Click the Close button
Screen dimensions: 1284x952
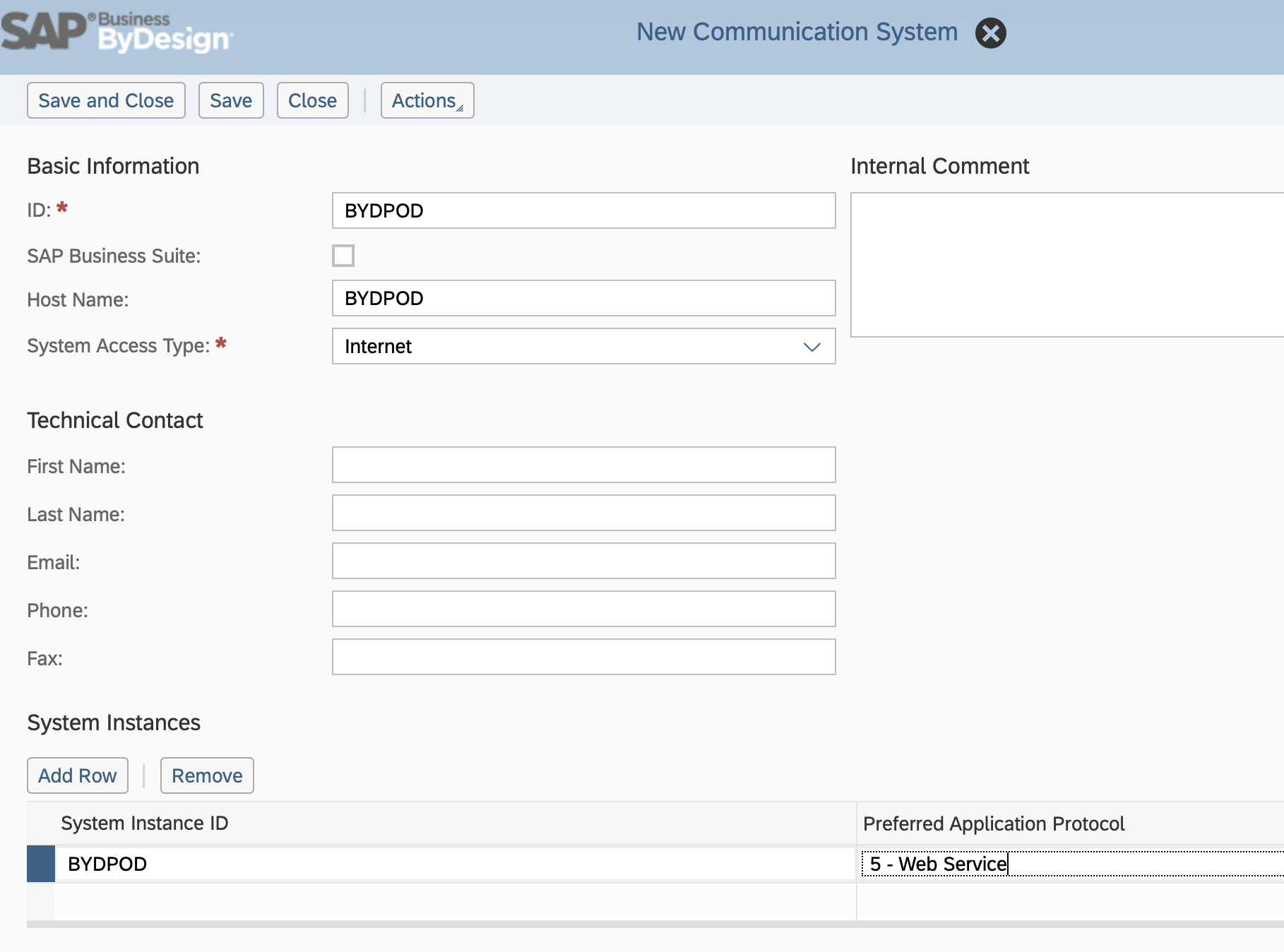coord(312,100)
